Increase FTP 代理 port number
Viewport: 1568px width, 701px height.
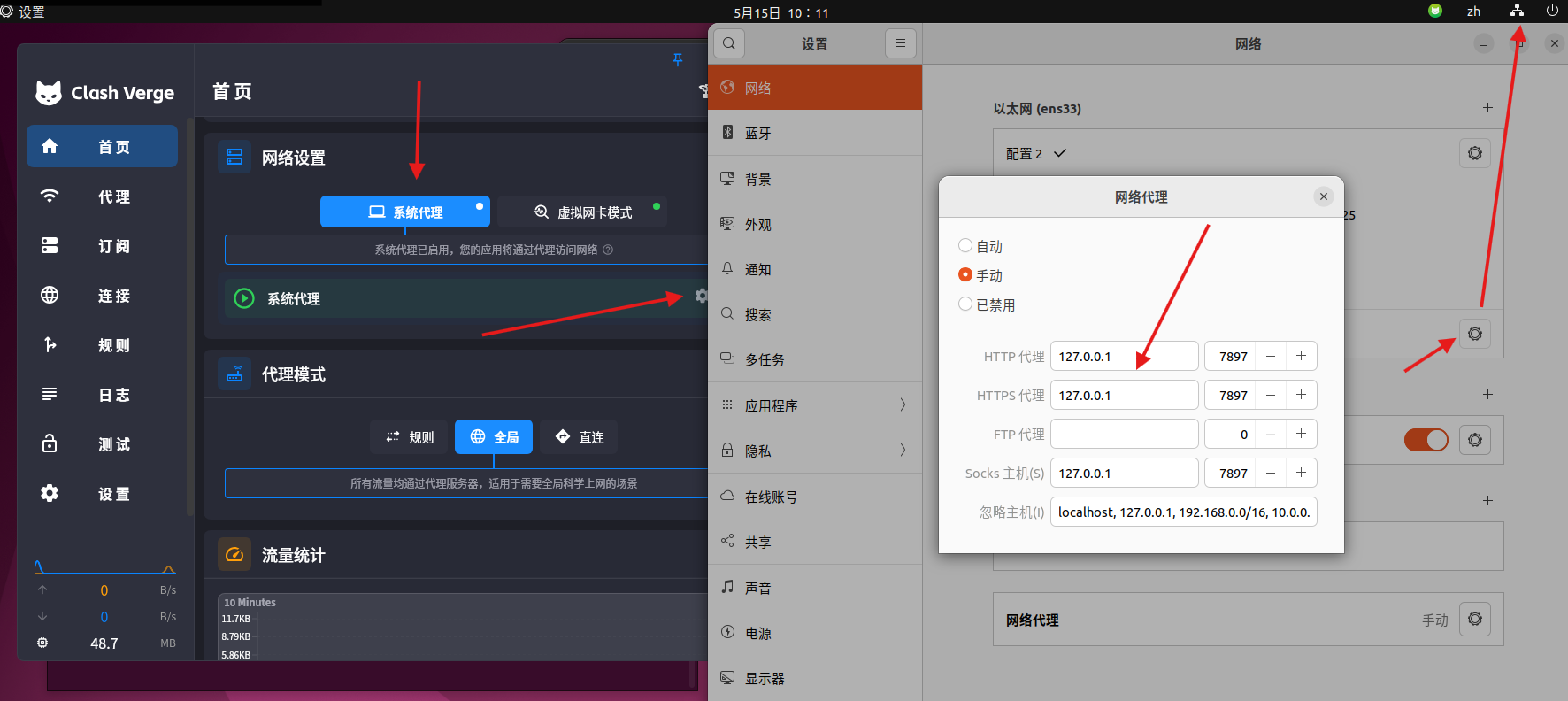1301,434
